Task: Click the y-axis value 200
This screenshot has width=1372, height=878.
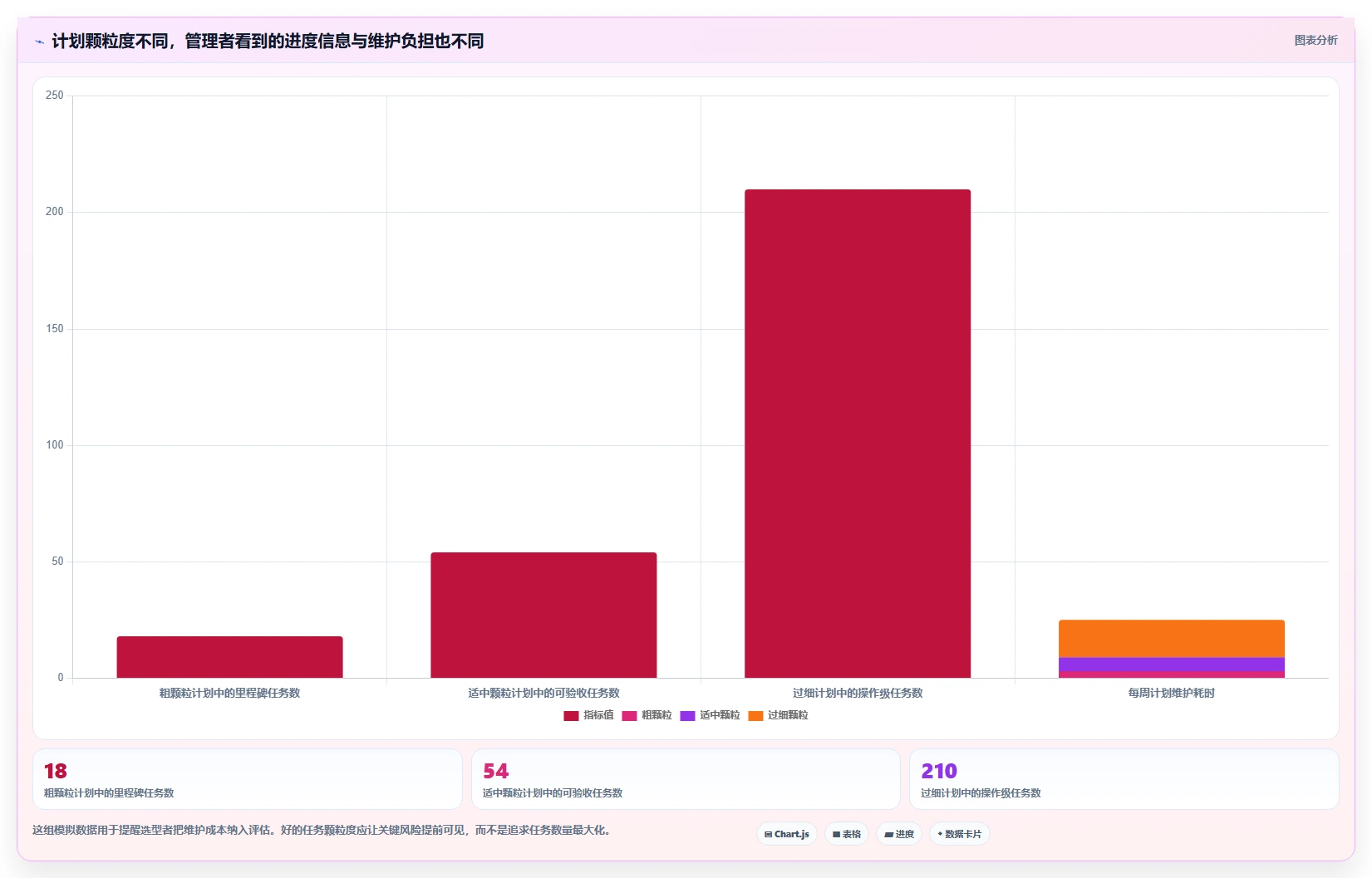Action: point(55,212)
